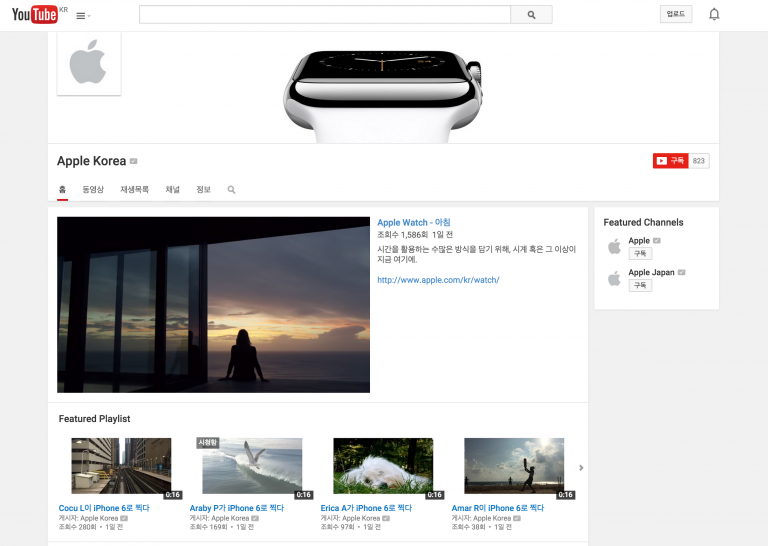Click the upload button in header

[x=676, y=14]
